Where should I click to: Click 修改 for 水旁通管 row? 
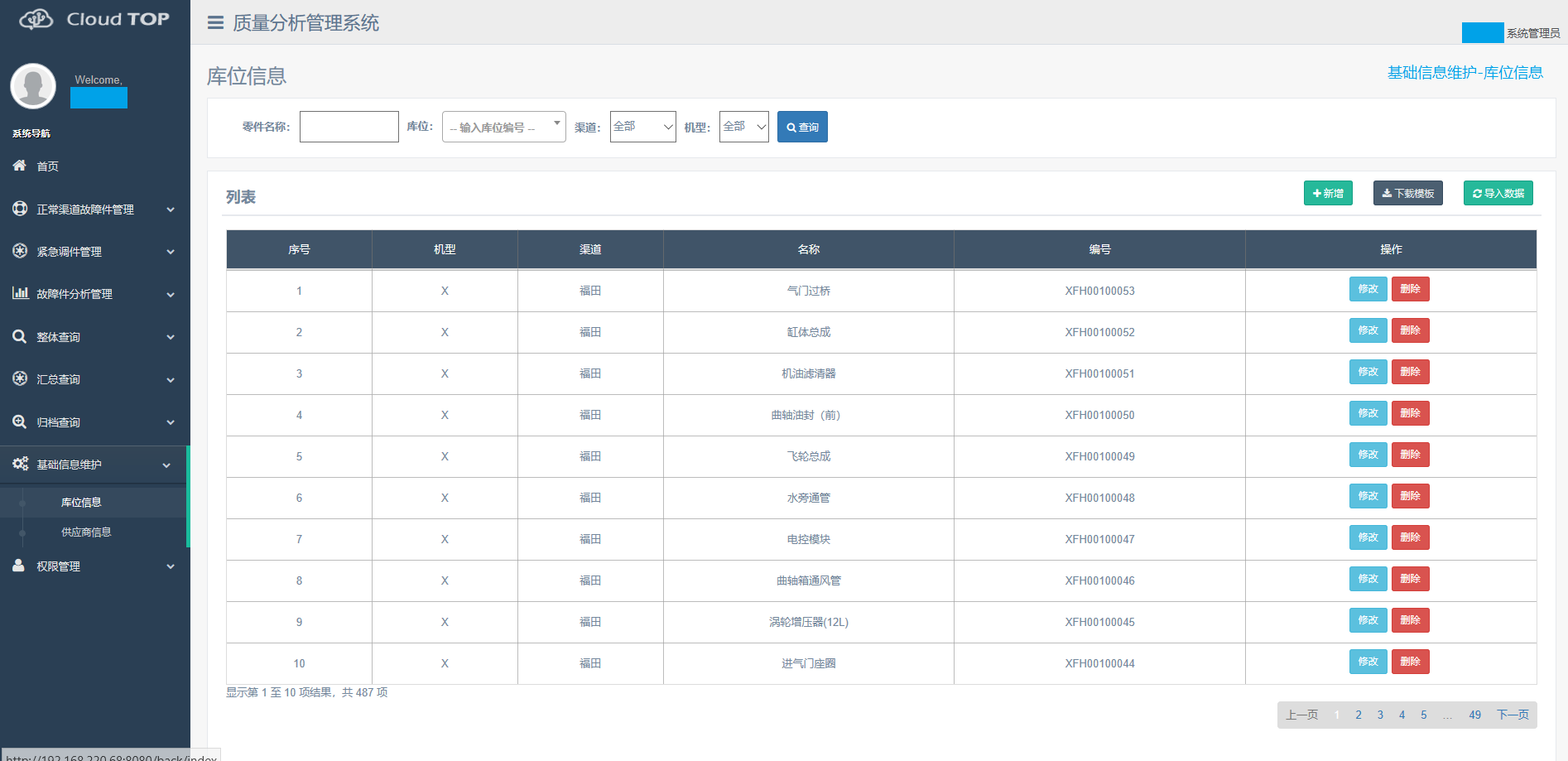coord(1368,496)
